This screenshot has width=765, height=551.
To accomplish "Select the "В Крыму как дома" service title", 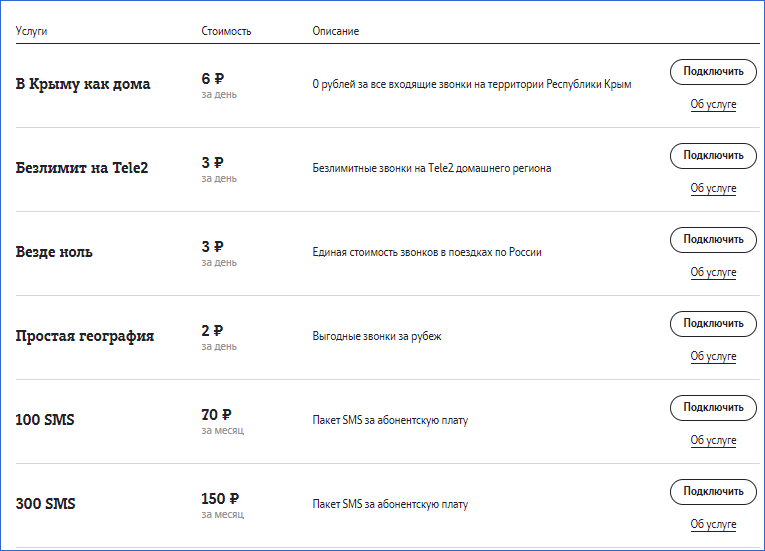I will [x=83, y=84].
